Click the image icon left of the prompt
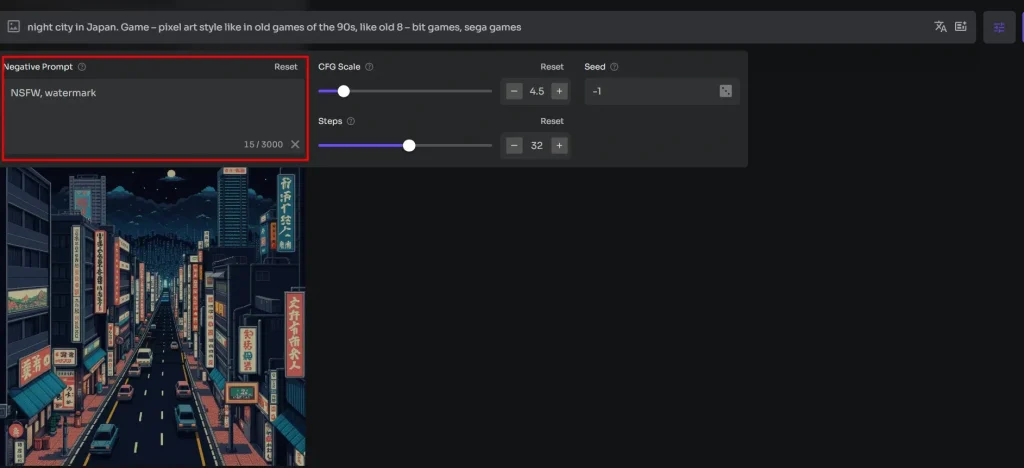 [x=13, y=27]
